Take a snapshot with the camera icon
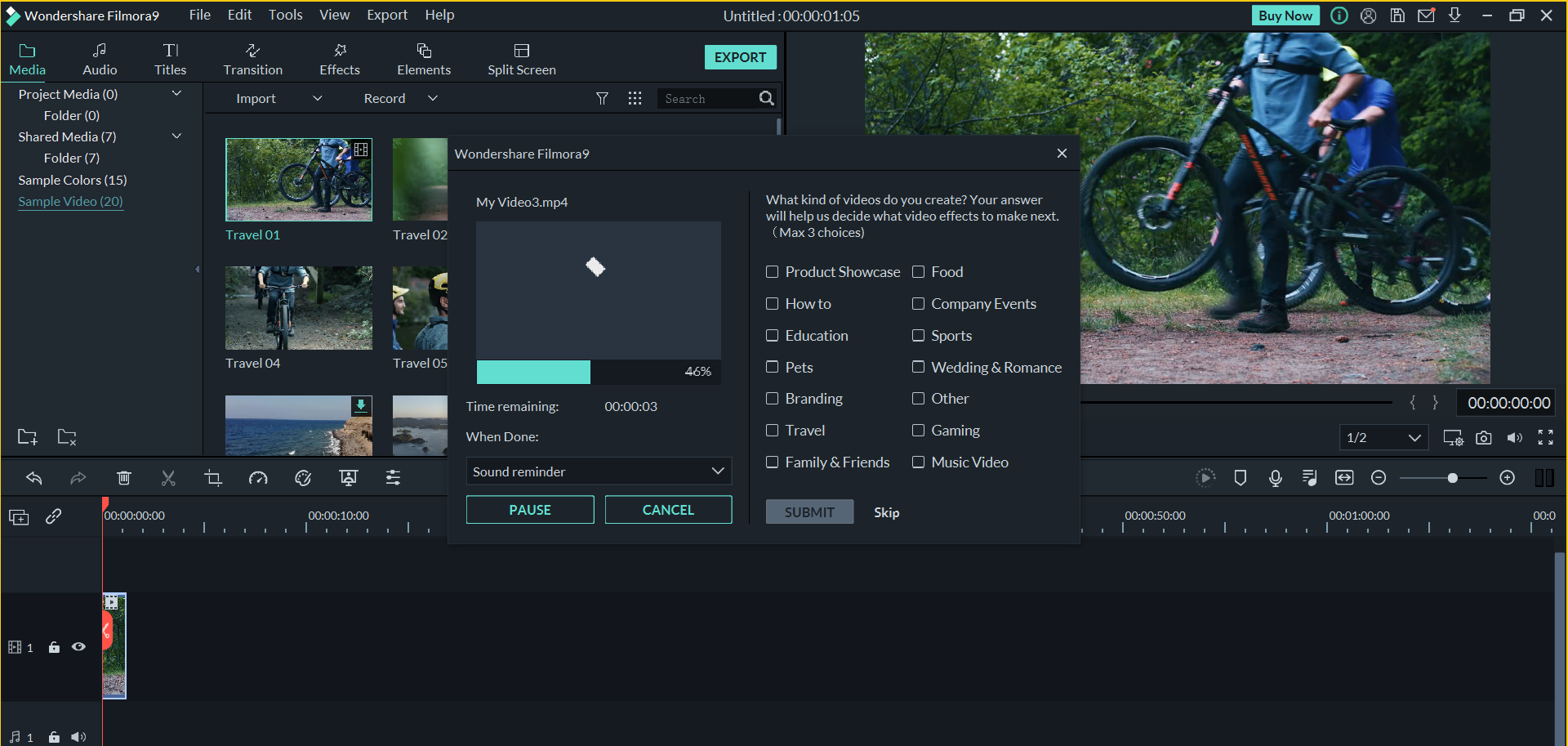Viewport: 1568px width, 746px height. pos(1484,438)
